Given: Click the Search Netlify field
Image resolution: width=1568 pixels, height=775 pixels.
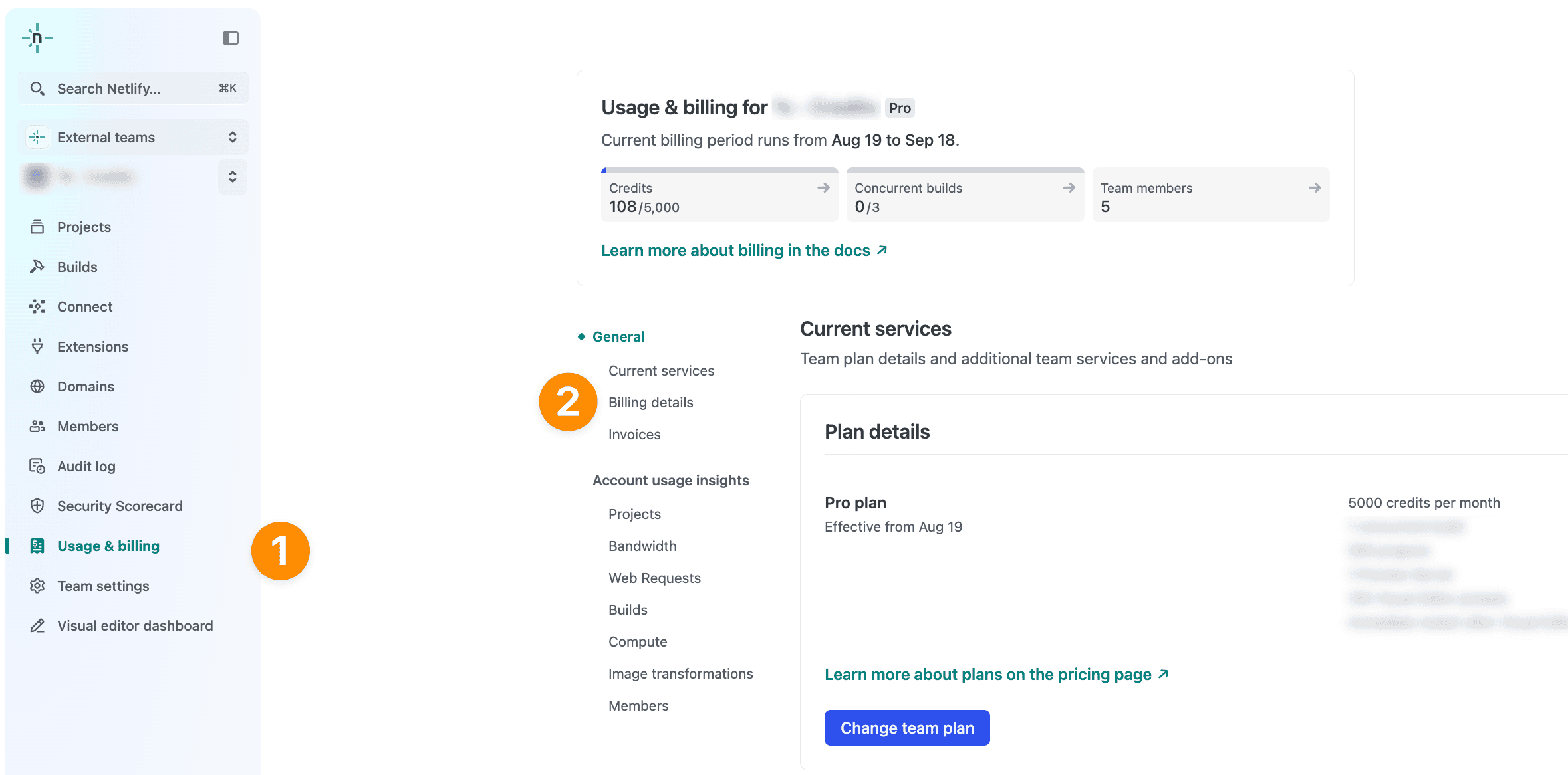Looking at the screenshot, I should pos(133,88).
